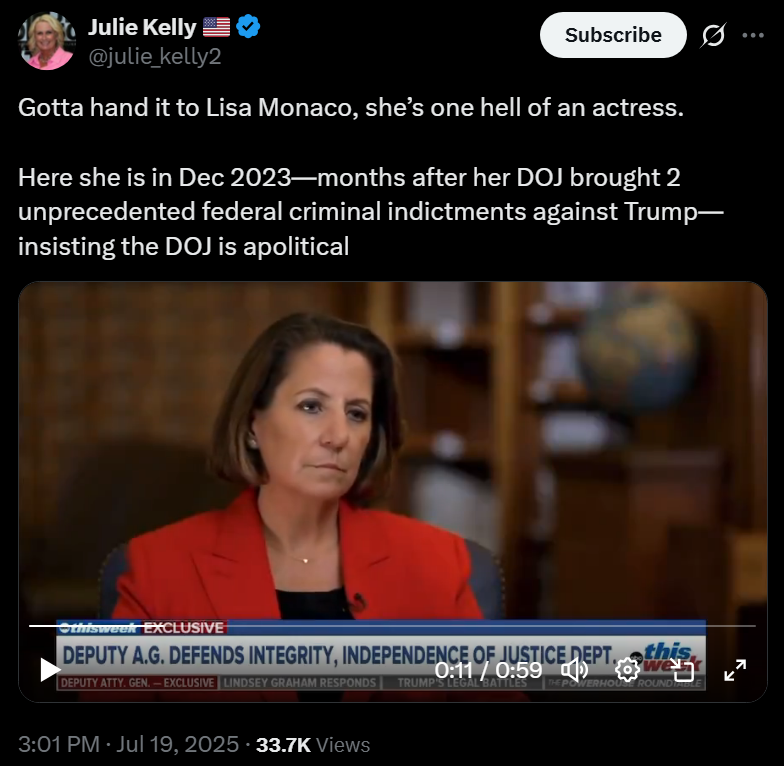Open video settings gear icon

(x=628, y=670)
